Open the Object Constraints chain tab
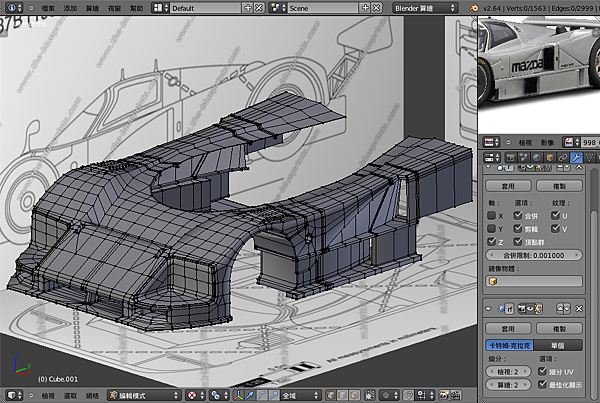The height and width of the screenshot is (403, 600). click(x=563, y=157)
